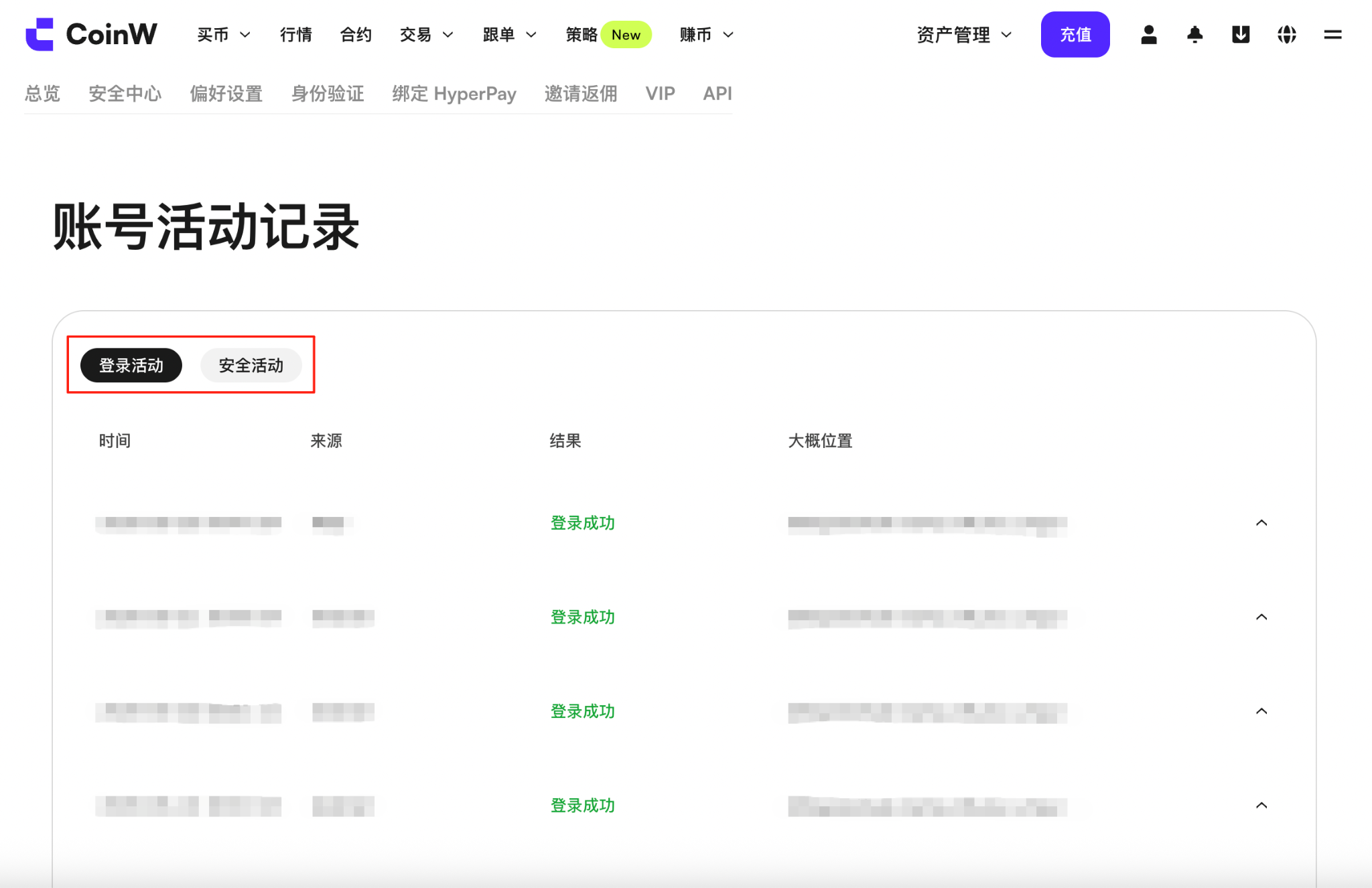Expand the 资产管理 dropdown
Image resolution: width=1372 pixels, height=888 pixels.
tap(964, 35)
